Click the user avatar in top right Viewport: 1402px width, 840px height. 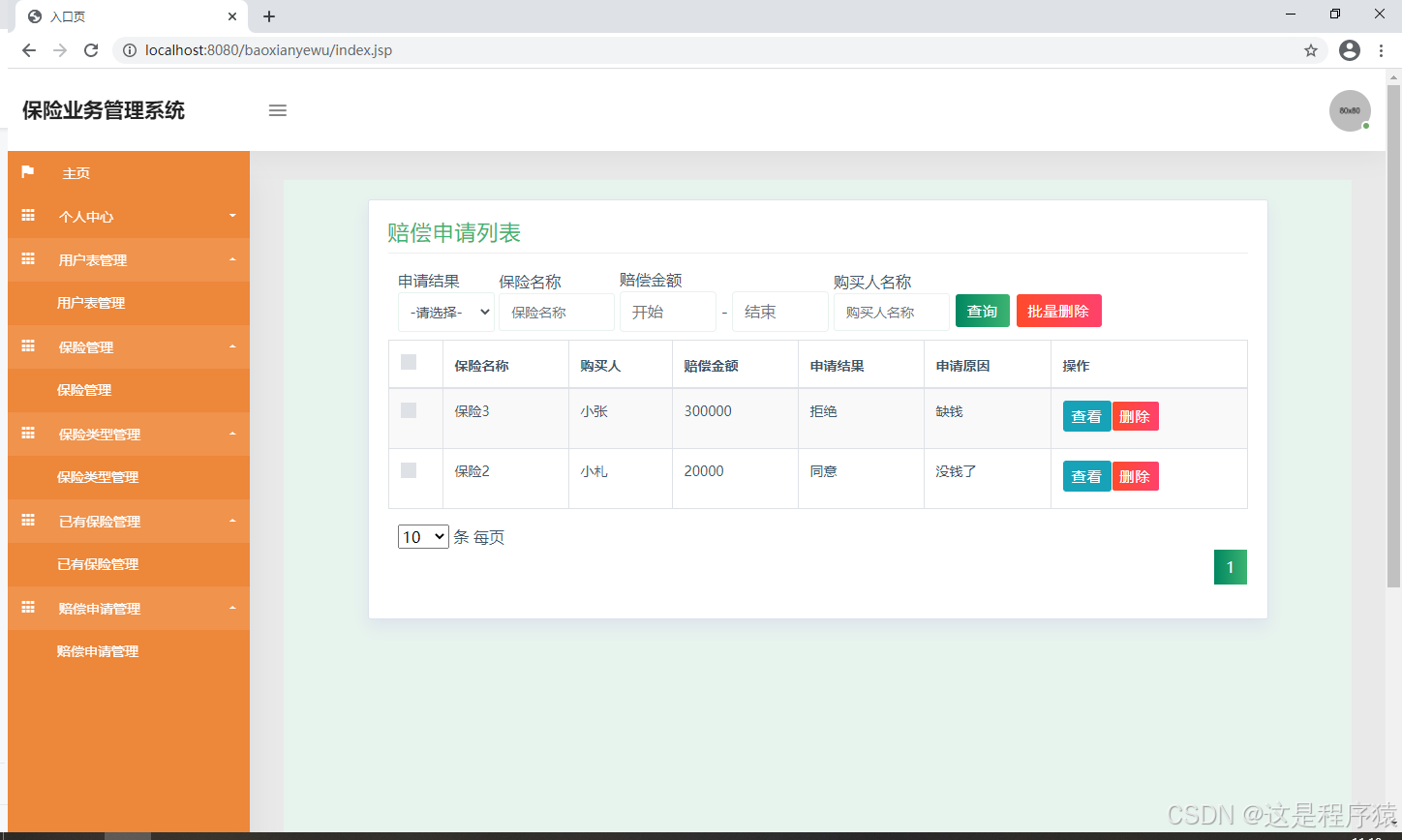(1349, 110)
